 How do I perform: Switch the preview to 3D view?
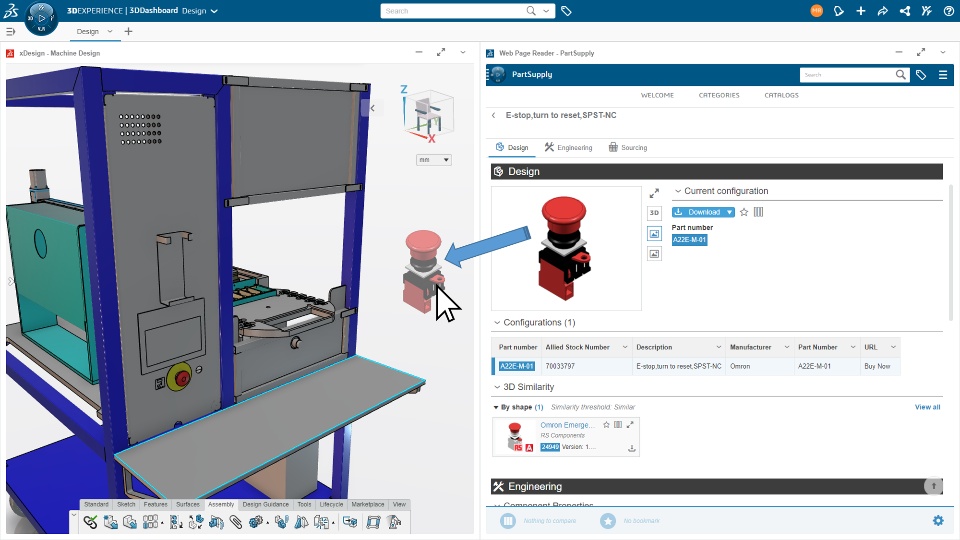click(x=654, y=212)
